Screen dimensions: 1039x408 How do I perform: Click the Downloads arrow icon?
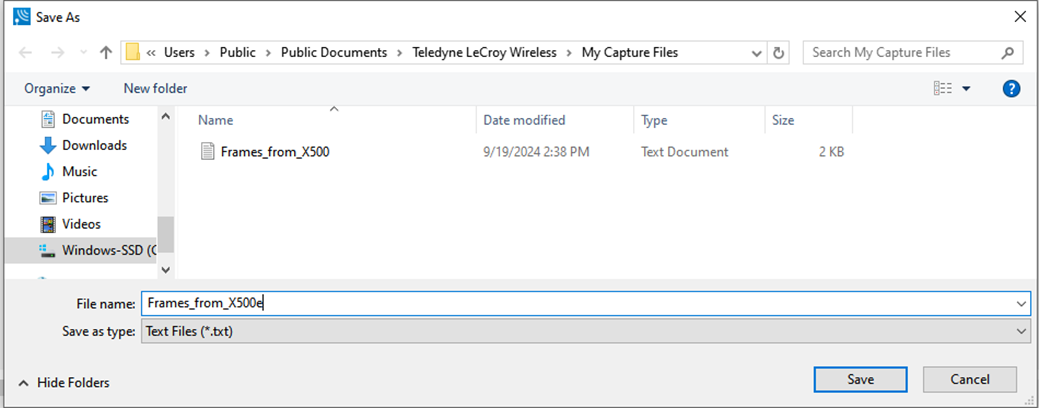pos(48,145)
